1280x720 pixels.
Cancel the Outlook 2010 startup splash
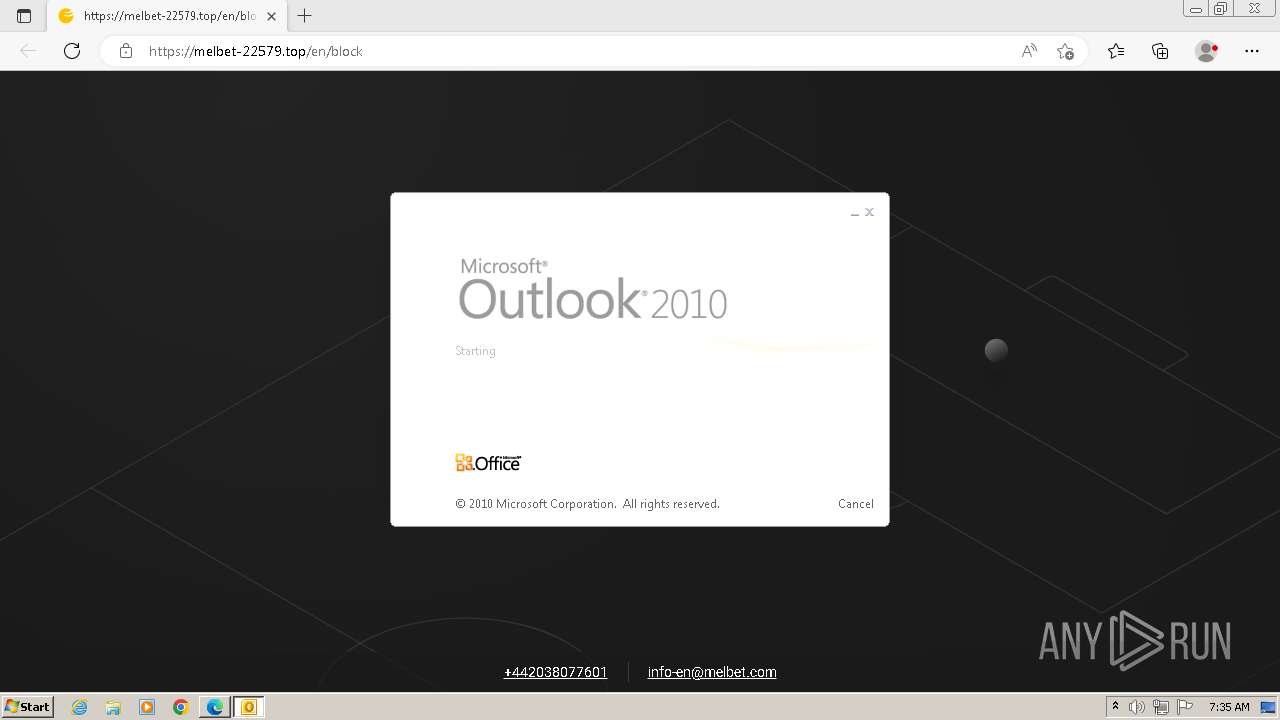tap(855, 504)
